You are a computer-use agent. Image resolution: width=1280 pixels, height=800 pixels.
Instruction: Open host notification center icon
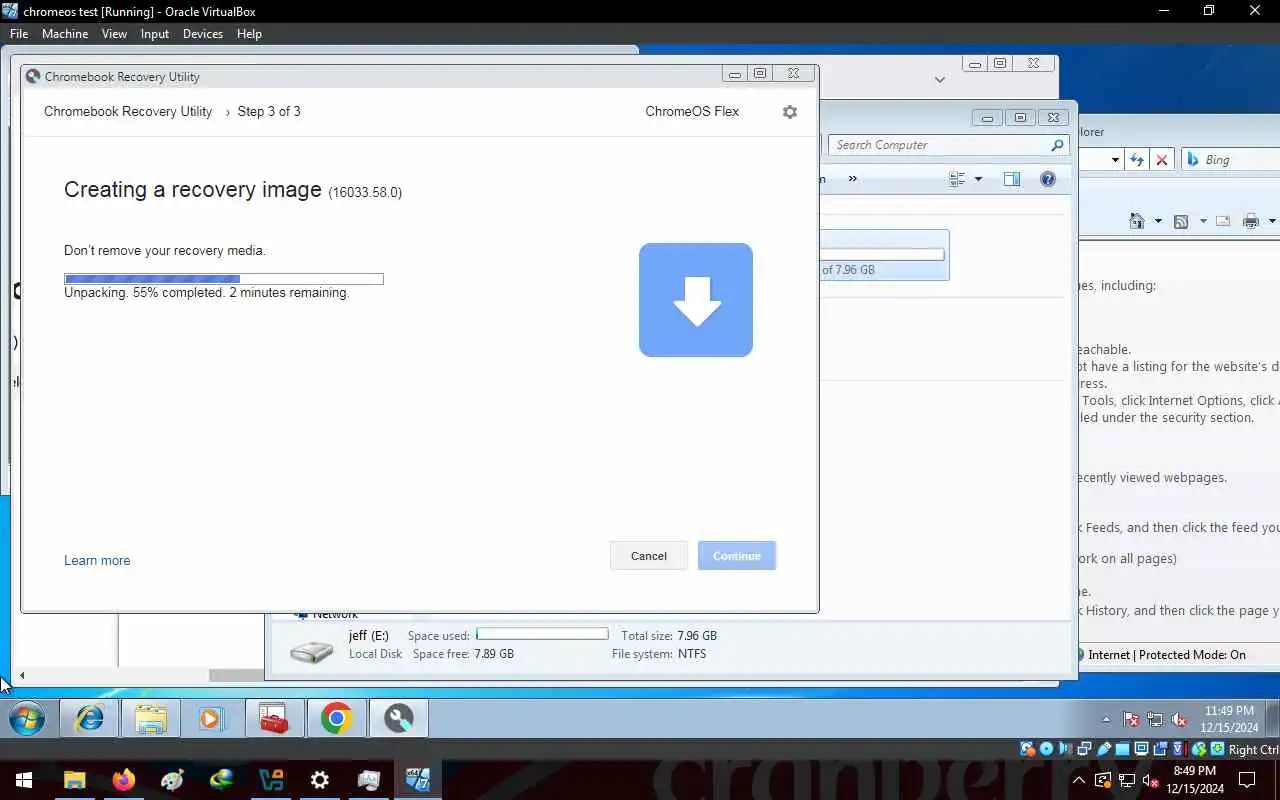click(1247, 780)
